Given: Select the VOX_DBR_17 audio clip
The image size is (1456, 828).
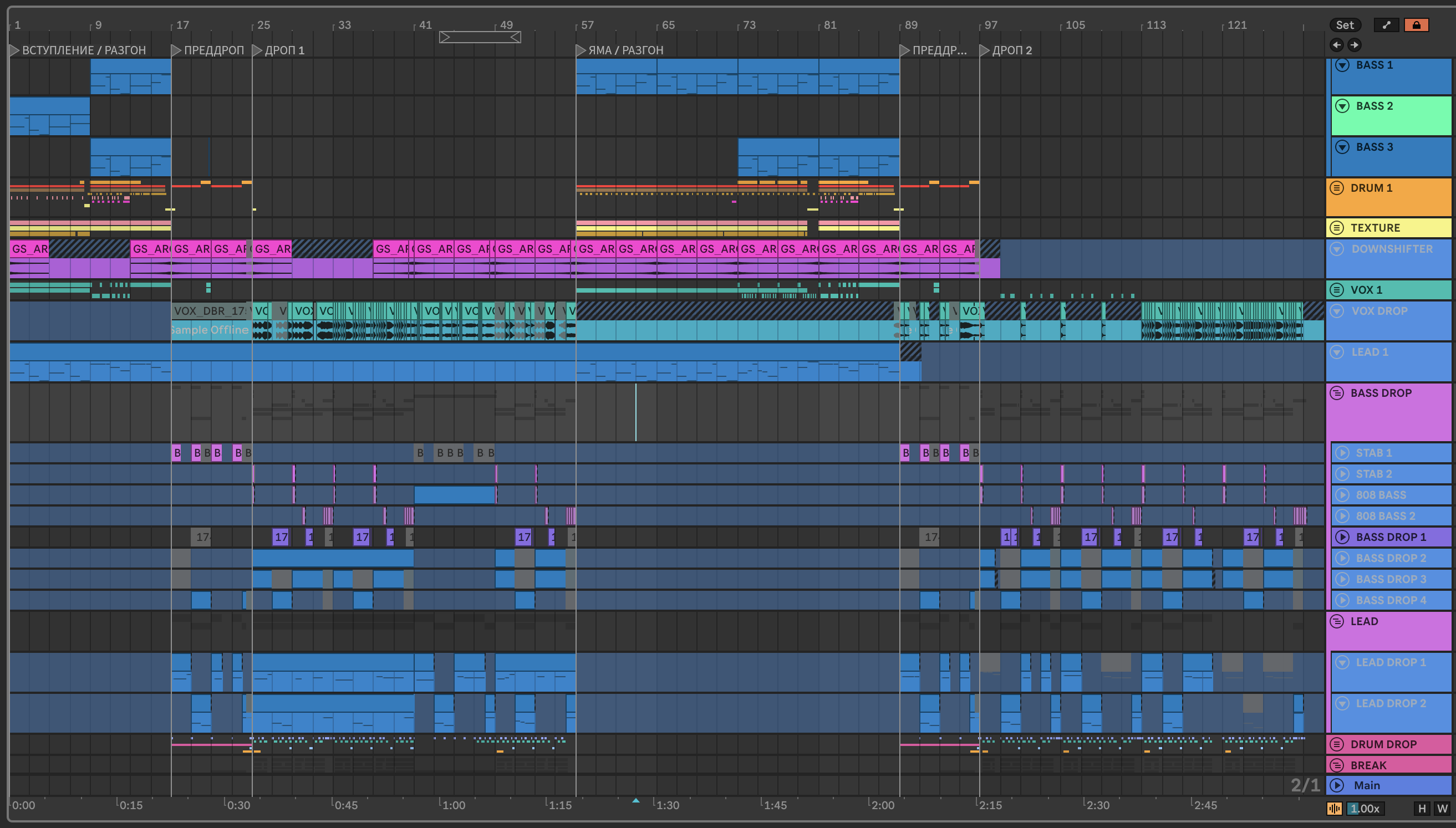Looking at the screenshot, I should coord(209,311).
